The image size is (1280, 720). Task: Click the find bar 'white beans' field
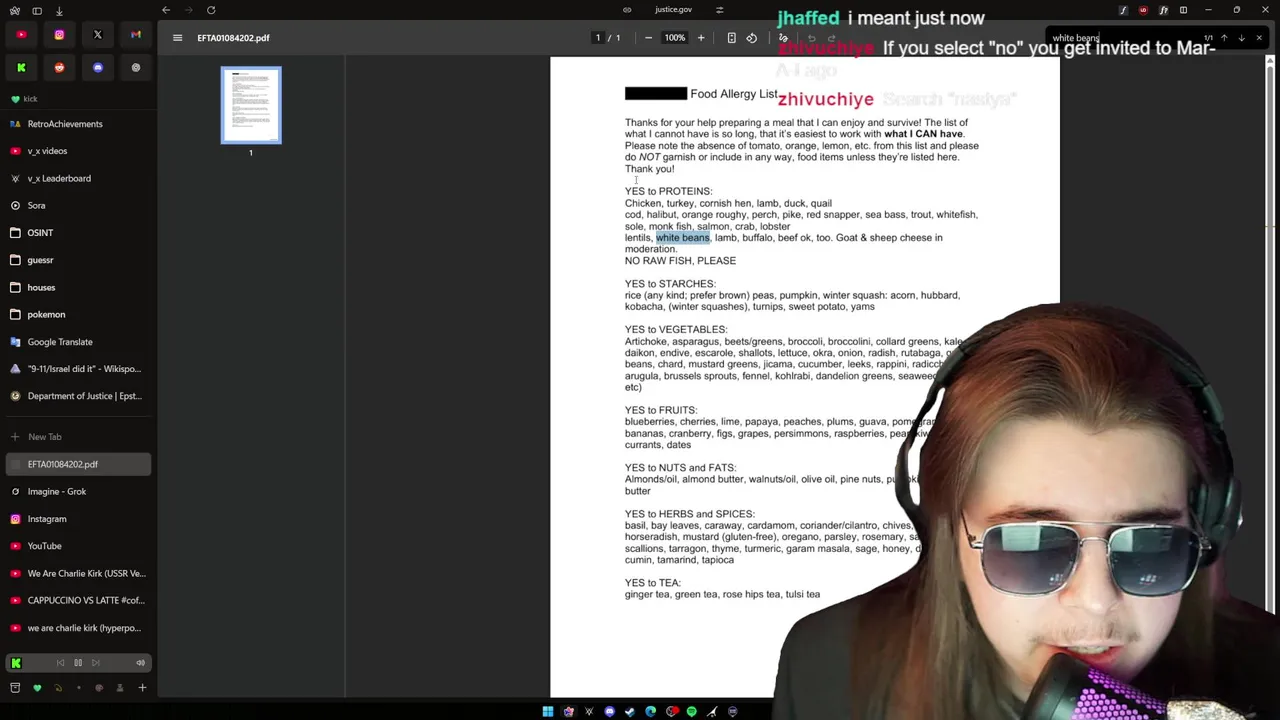click(1120, 38)
